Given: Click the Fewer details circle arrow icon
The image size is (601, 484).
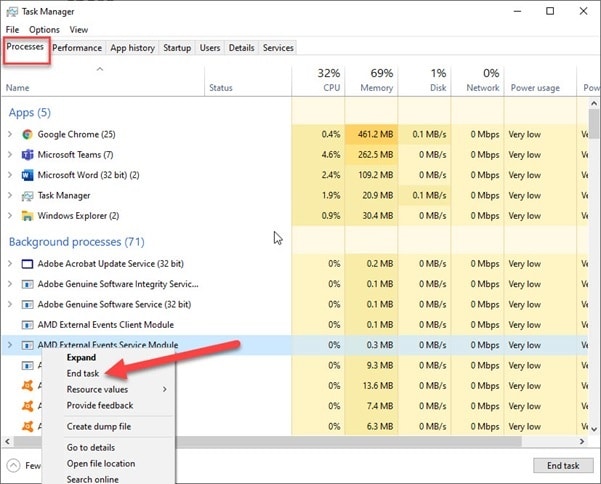Looking at the screenshot, I should coord(13,466).
